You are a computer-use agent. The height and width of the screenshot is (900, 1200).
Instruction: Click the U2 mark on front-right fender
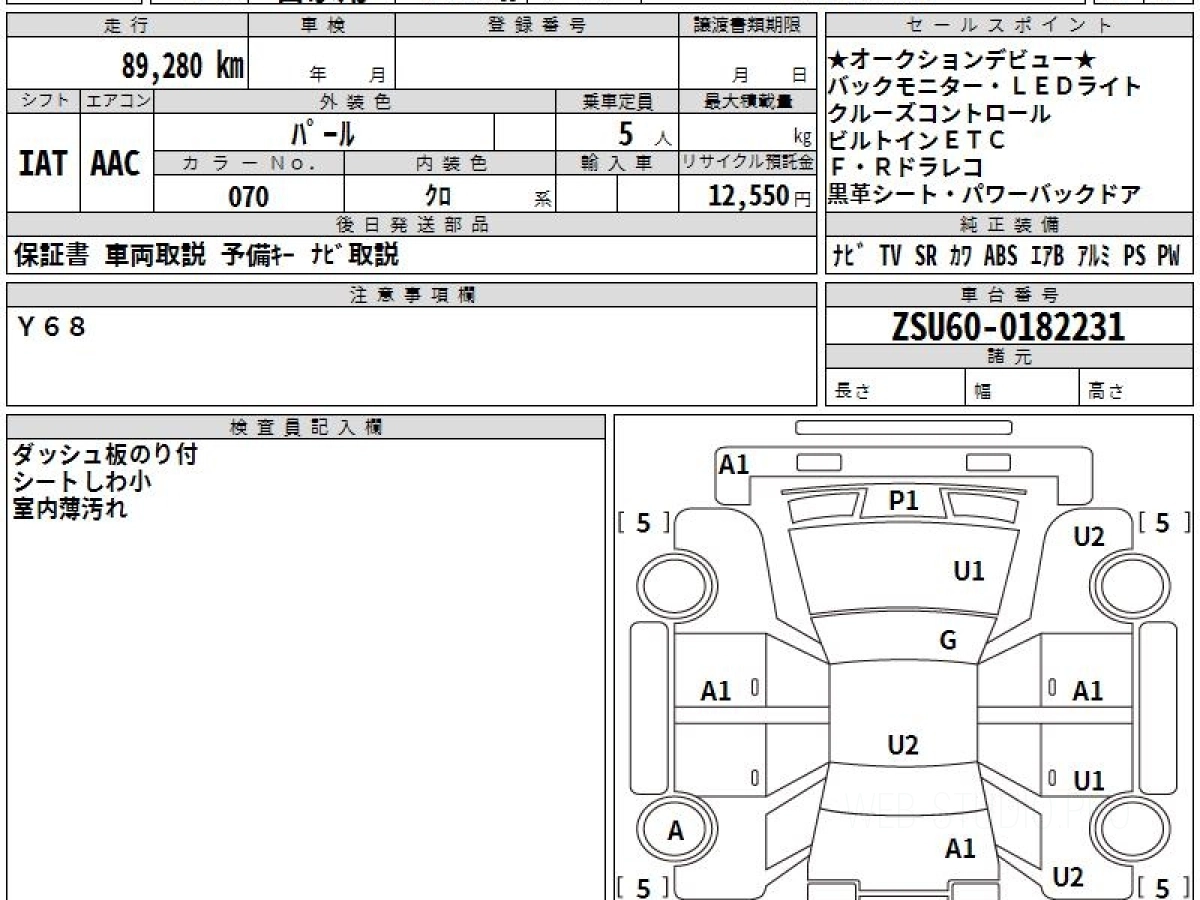(x=1089, y=537)
